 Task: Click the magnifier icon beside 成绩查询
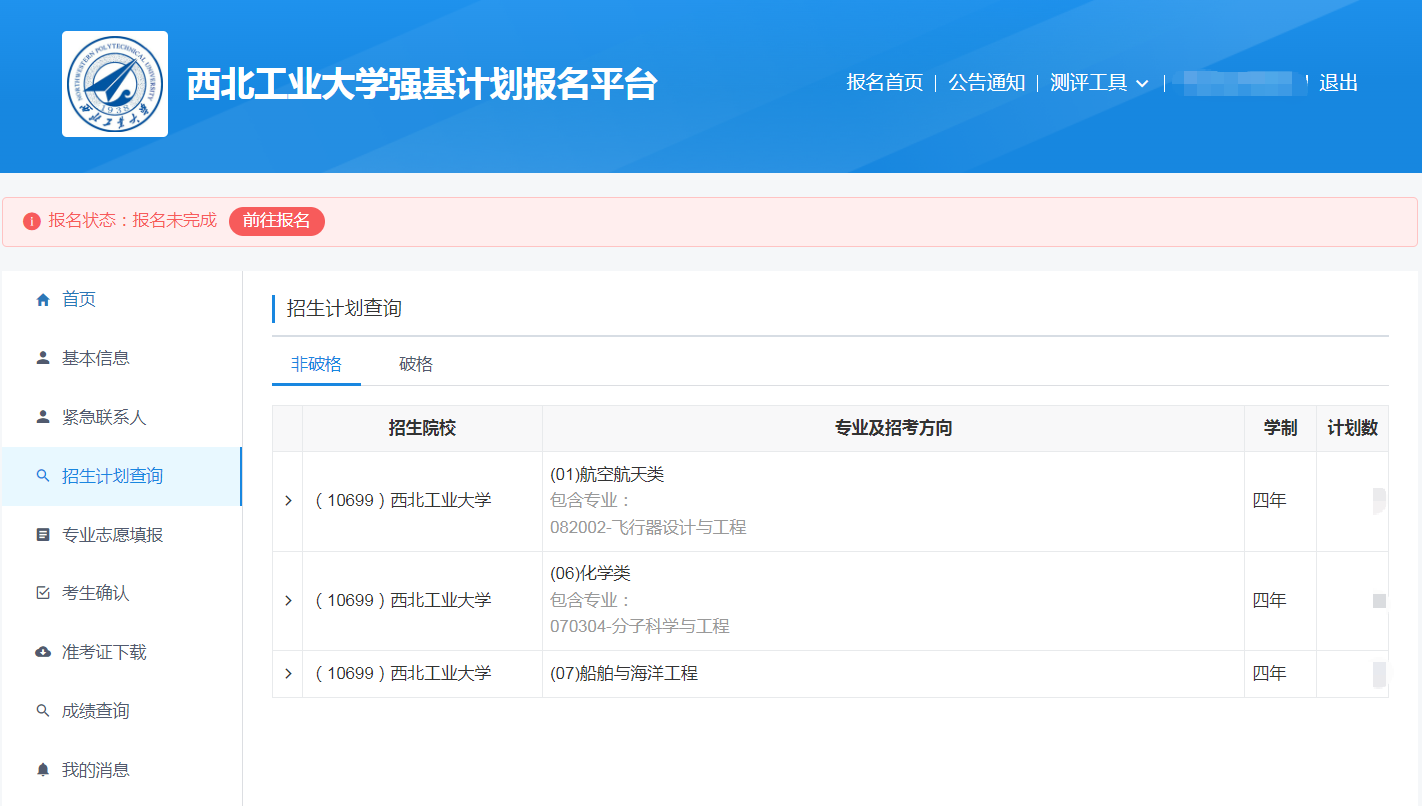pyautogui.click(x=43, y=711)
